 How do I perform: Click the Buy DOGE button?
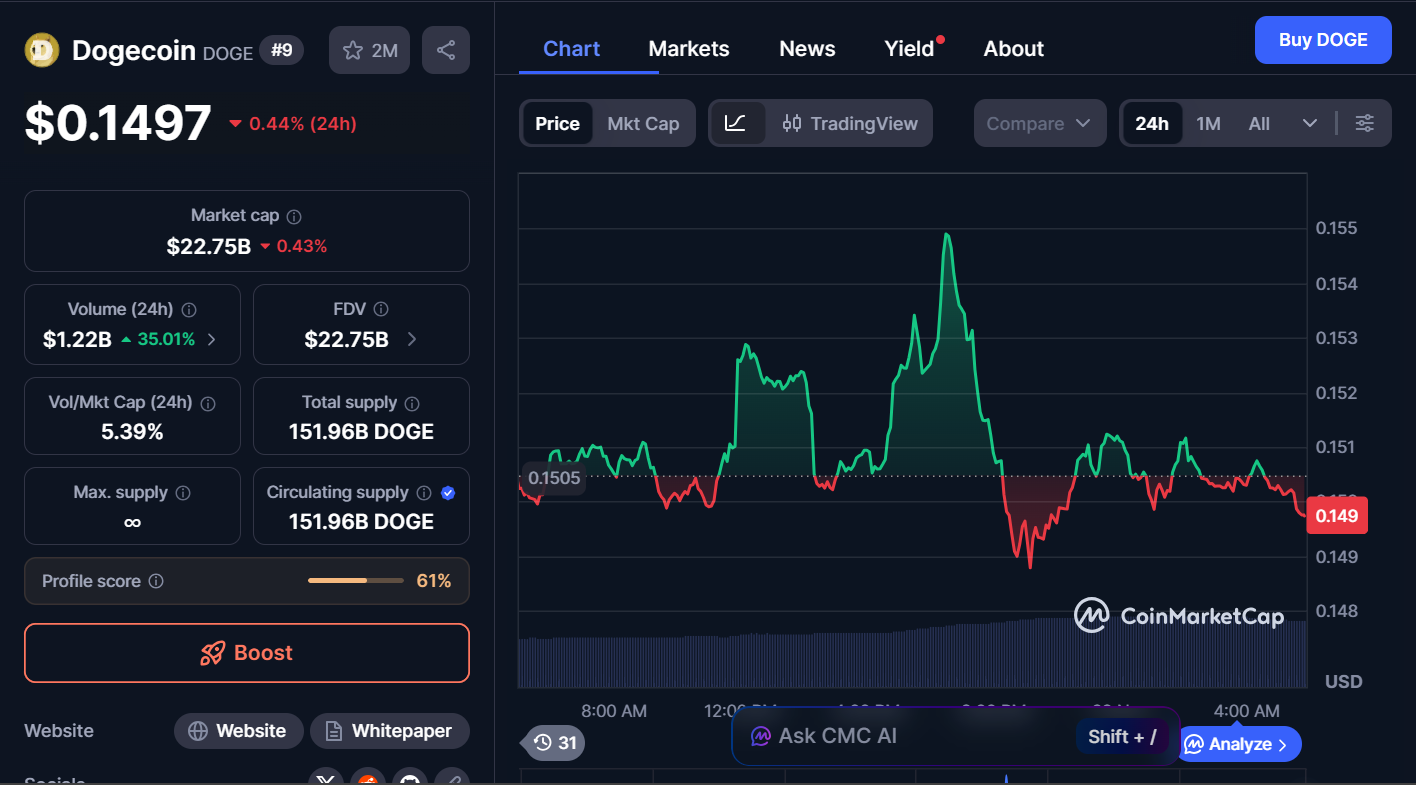1322,39
